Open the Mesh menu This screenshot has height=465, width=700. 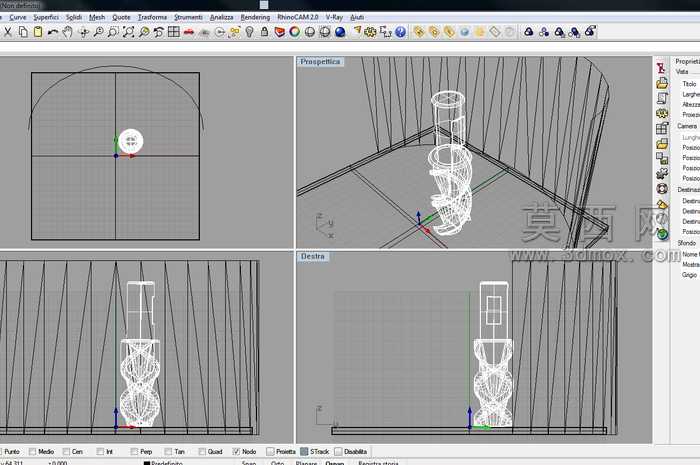[97, 17]
